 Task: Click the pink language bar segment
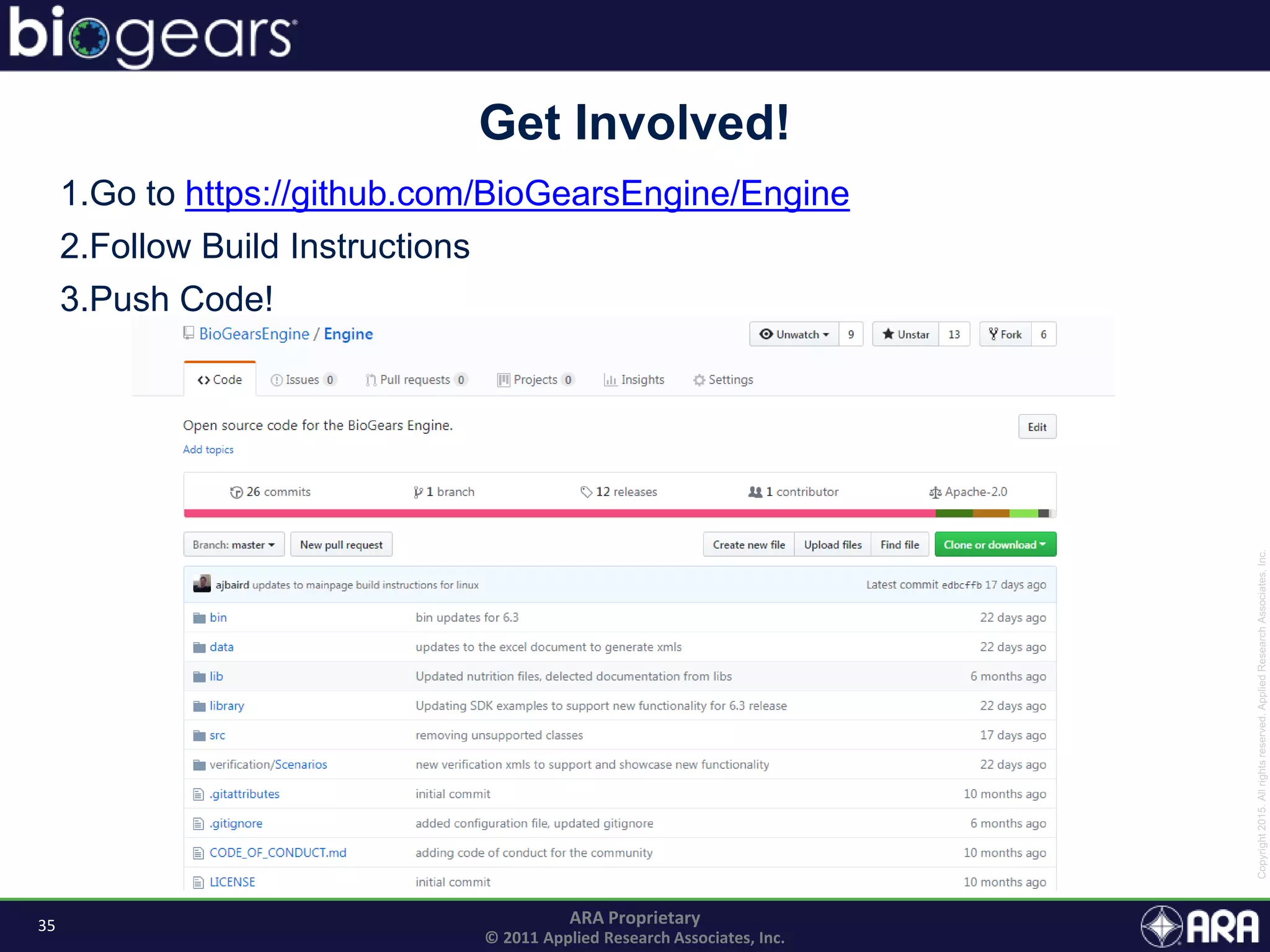559,513
